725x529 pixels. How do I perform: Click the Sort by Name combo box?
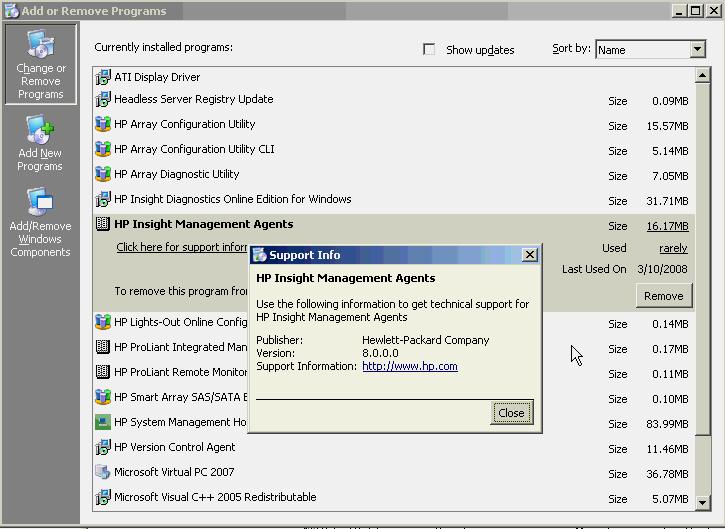[x=651, y=49]
